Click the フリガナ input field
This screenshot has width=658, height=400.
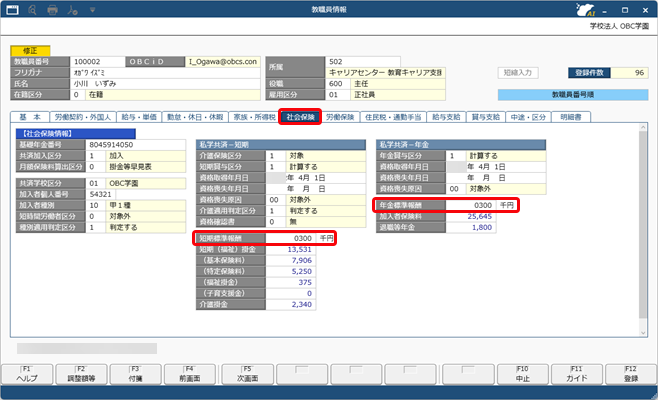(165, 73)
